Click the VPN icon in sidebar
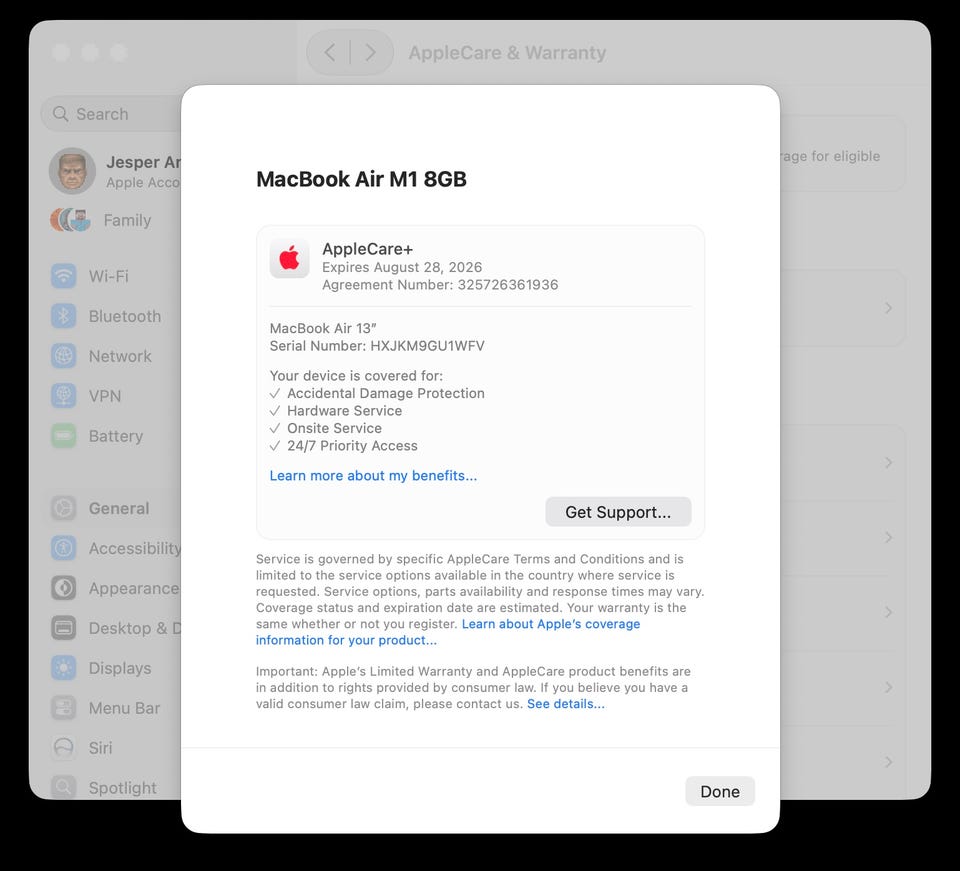960x871 pixels. [64, 395]
